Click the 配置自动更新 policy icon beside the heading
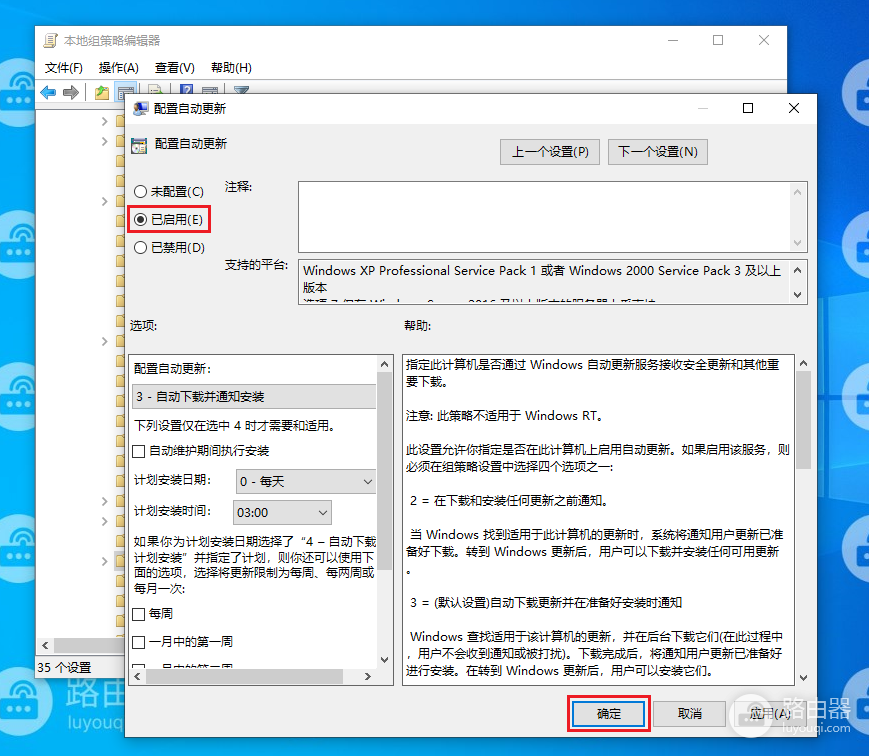This screenshot has height=756, width=869. coord(139,145)
